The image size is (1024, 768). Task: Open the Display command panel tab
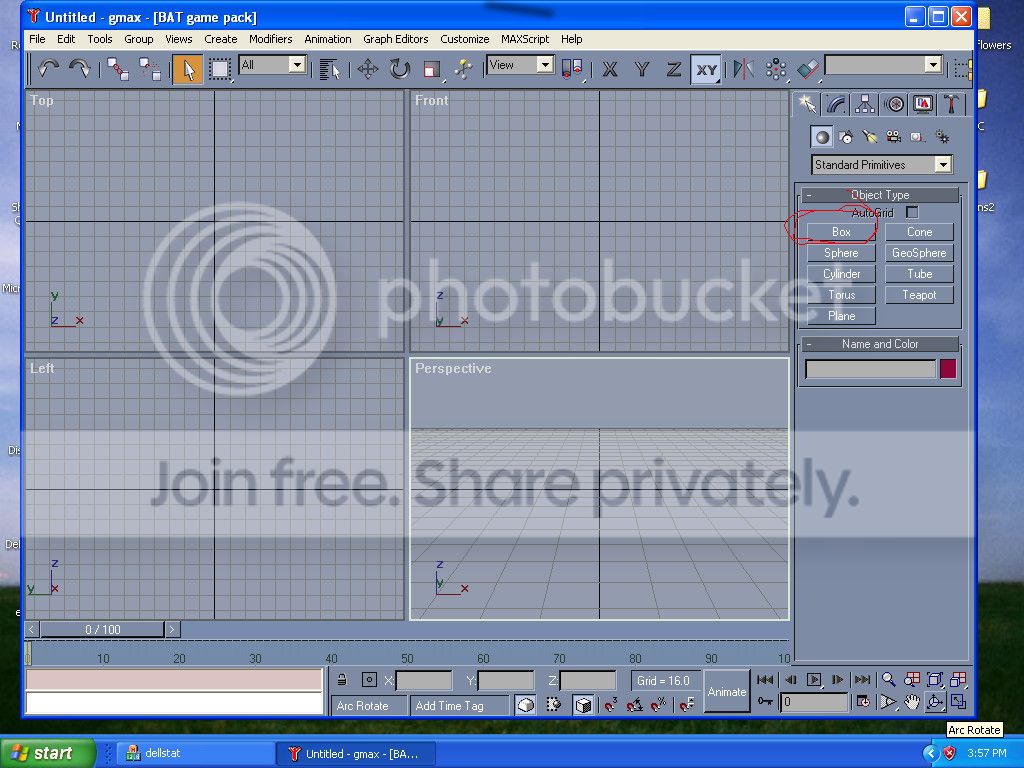click(923, 104)
